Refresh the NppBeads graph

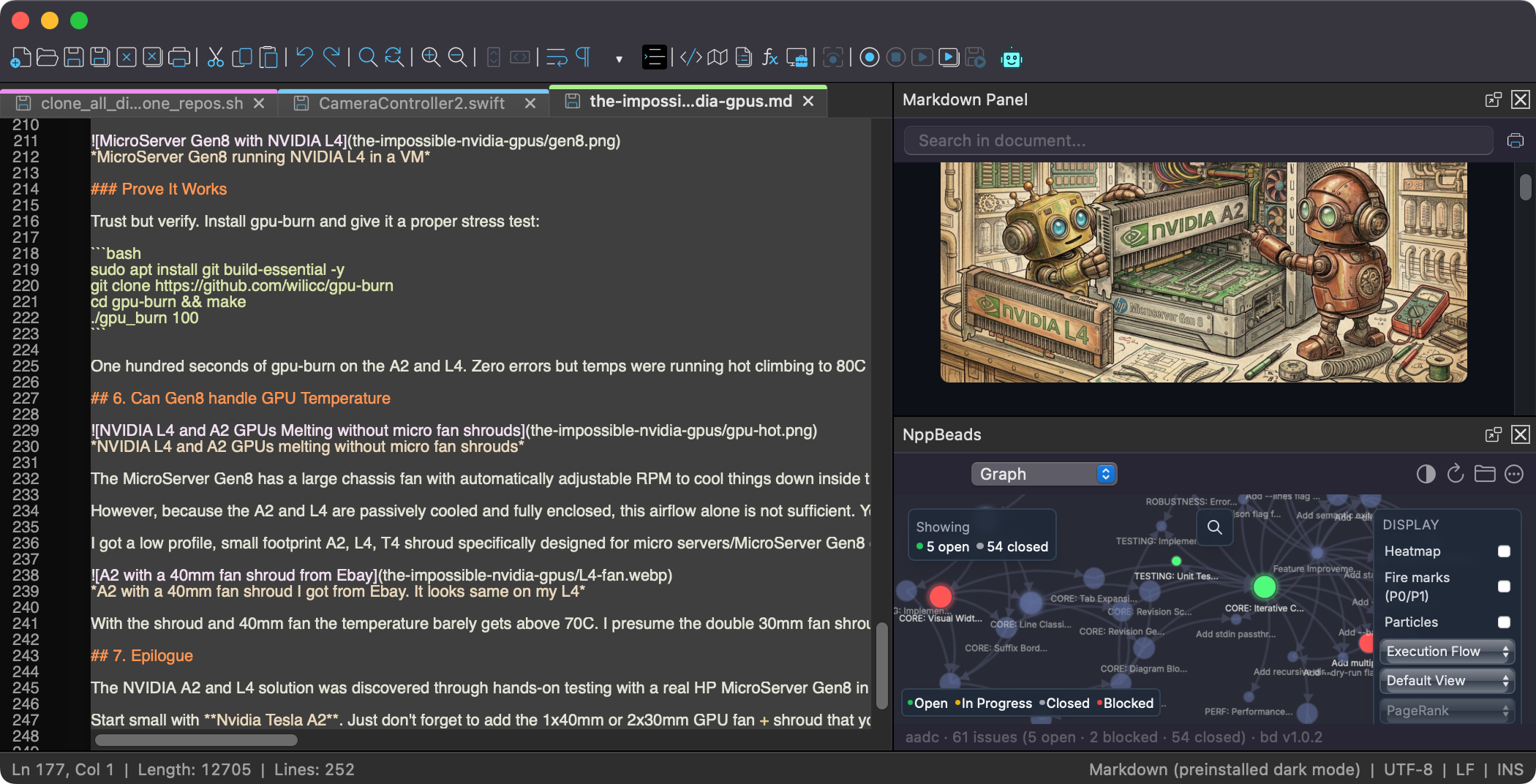click(1455, 474)
